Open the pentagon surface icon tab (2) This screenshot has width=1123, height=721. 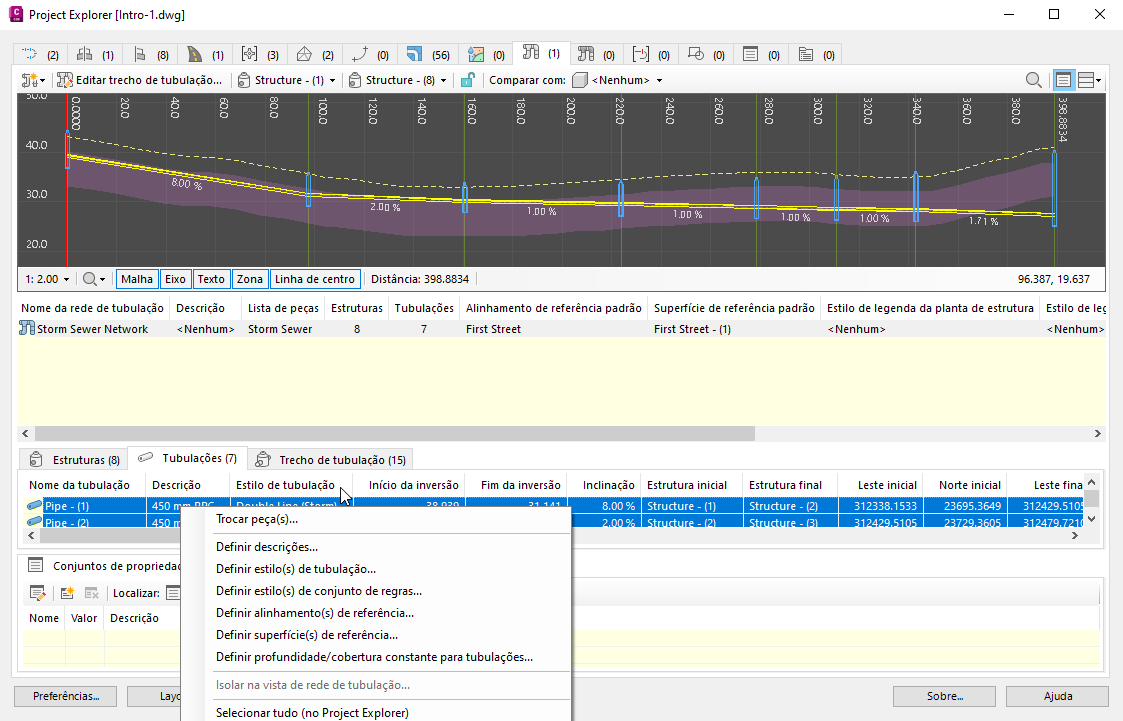(x=315, y=54)
